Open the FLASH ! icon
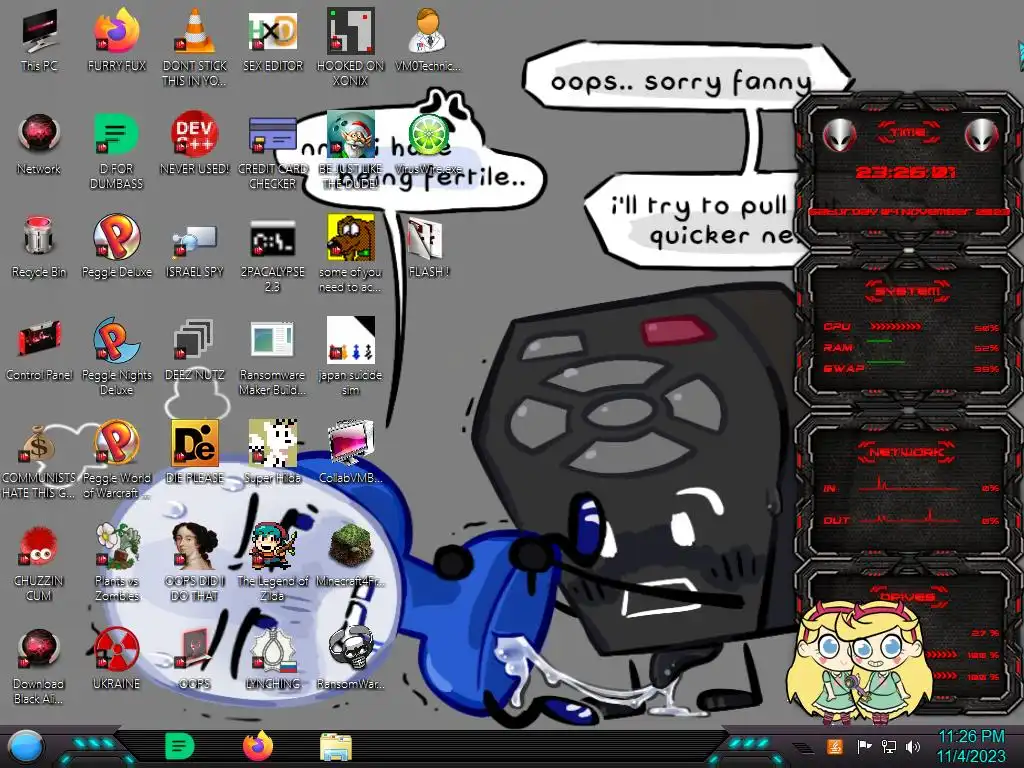The image size is (1024, 768). coord(428,247)
